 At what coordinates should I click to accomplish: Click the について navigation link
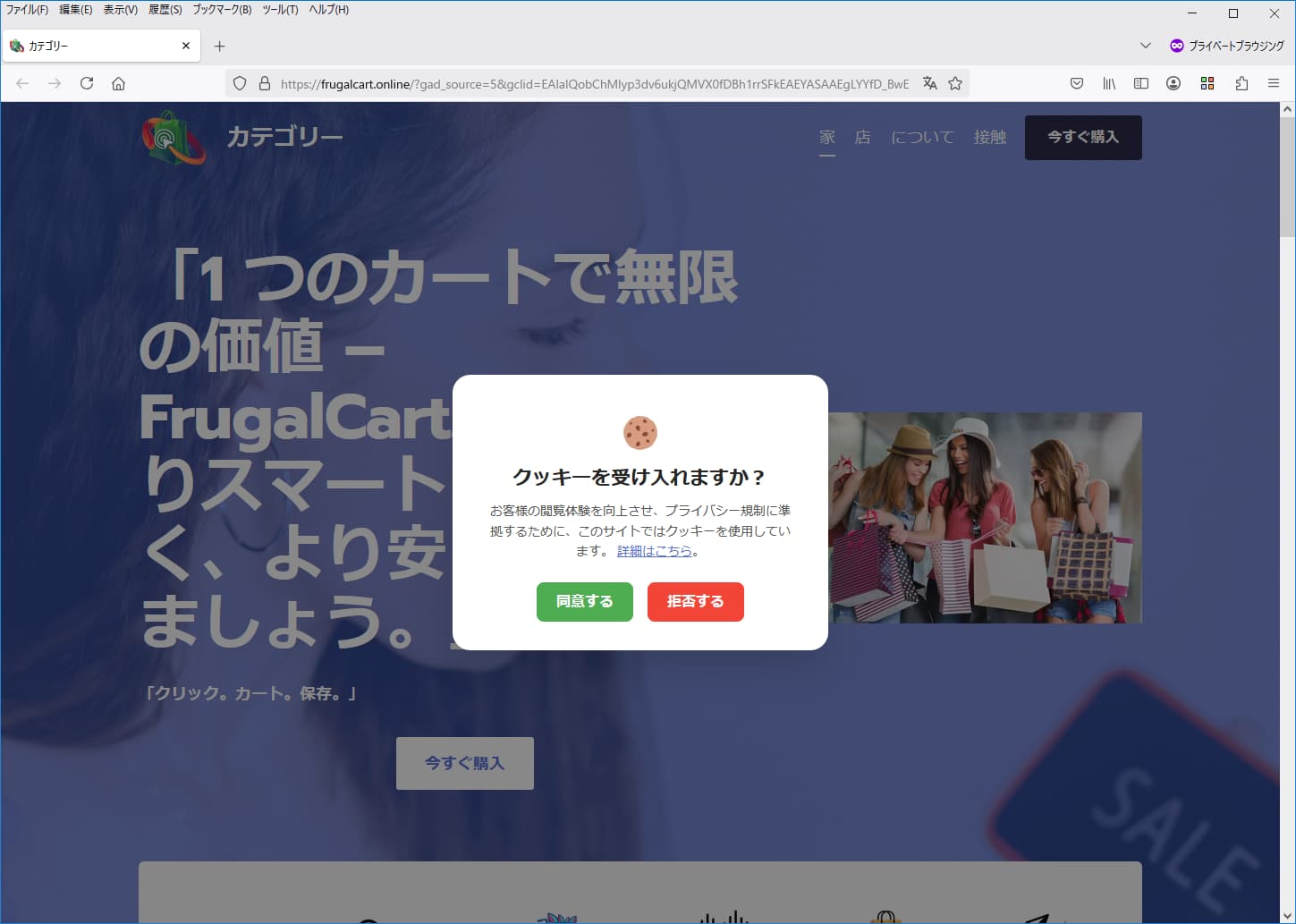tap(923, 137)
